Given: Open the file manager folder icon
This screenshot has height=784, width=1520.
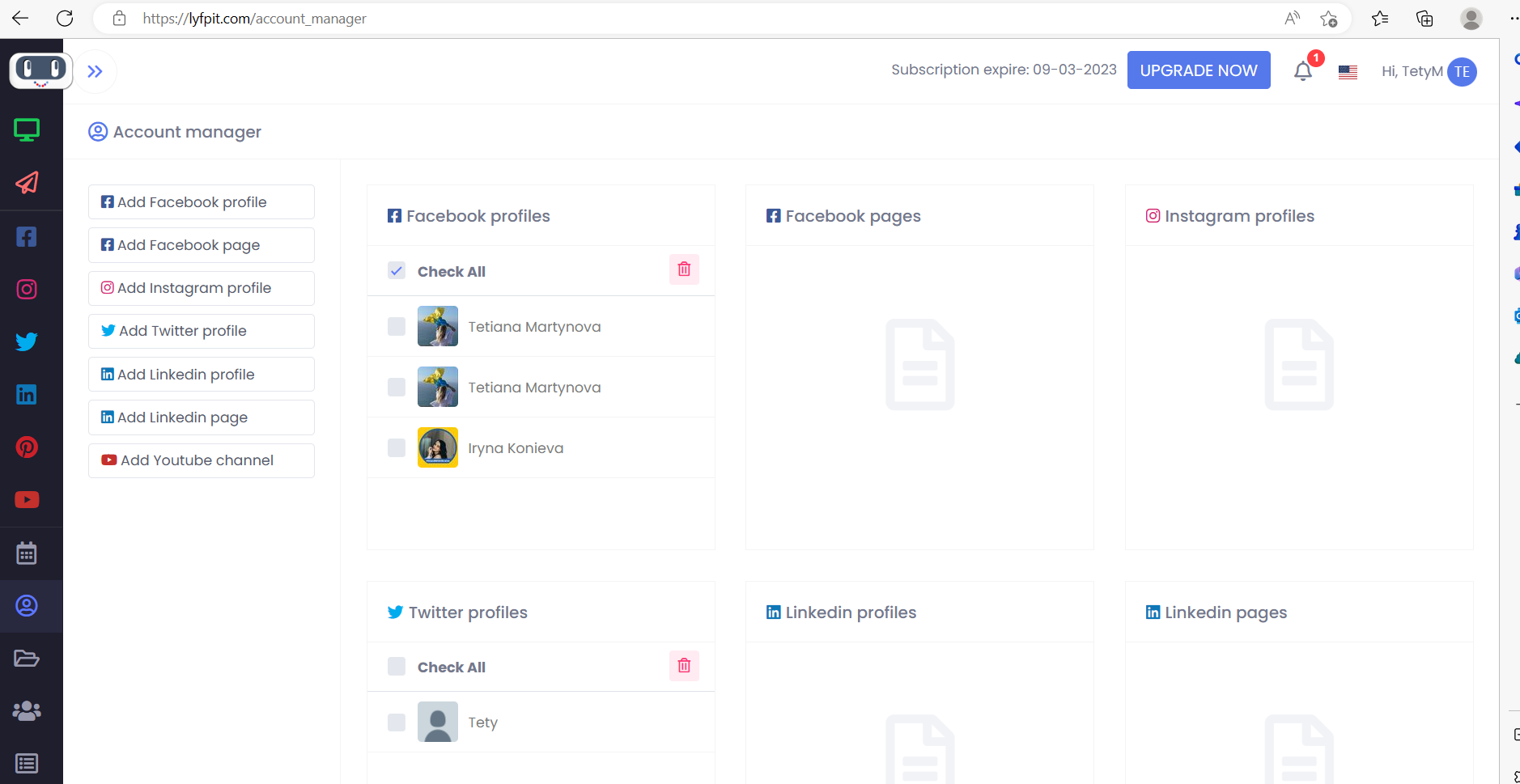Looking at the screenshot, I should click(27, 658).
